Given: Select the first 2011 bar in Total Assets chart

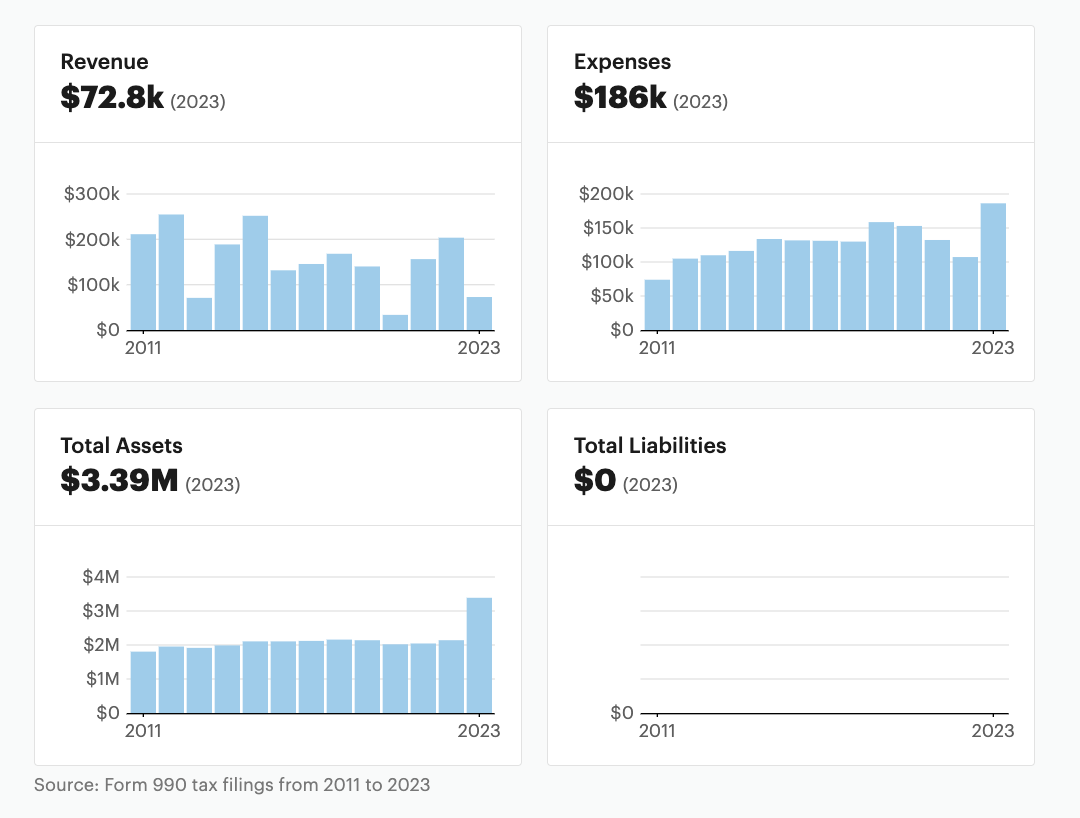Looking at the screenshot, I should click(x=143, y=682).
